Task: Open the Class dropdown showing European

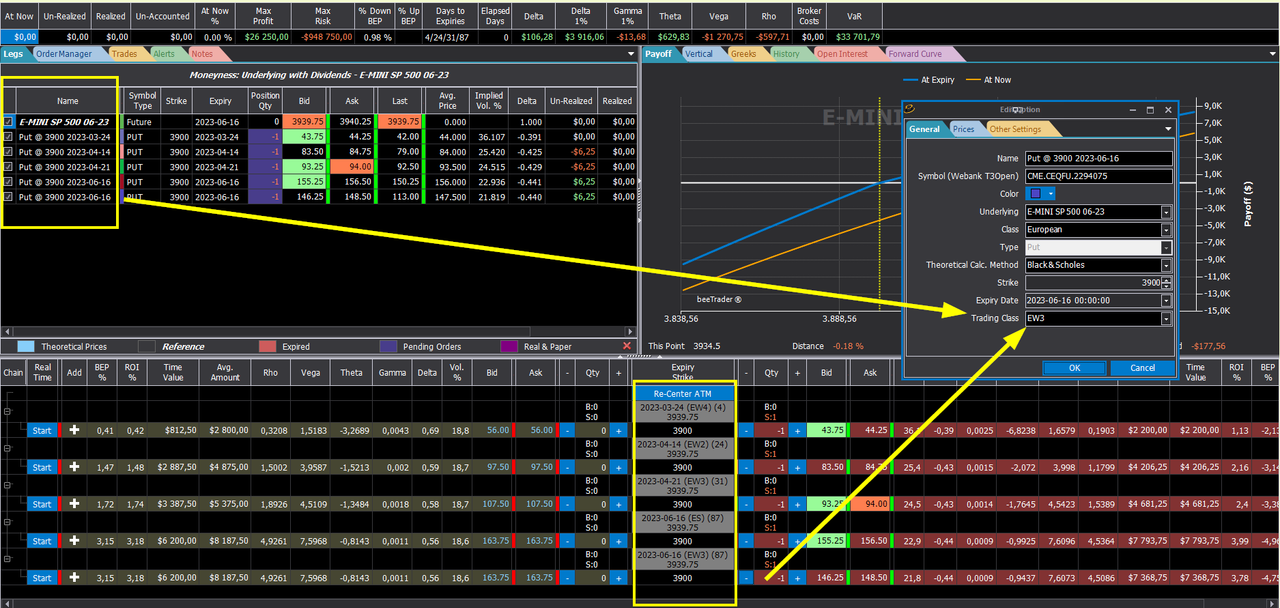Action: point(1166,230)
